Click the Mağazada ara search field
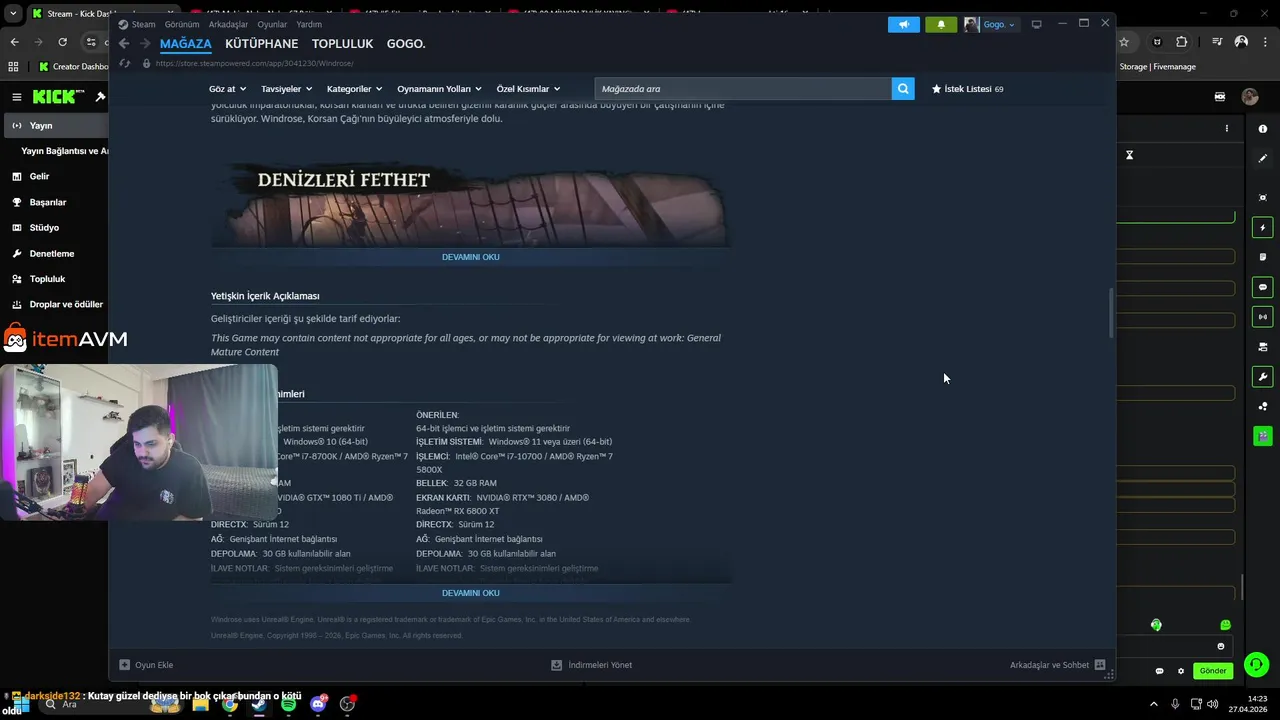The width and height of the screenshot is (1280, 720). coord(743,89)
